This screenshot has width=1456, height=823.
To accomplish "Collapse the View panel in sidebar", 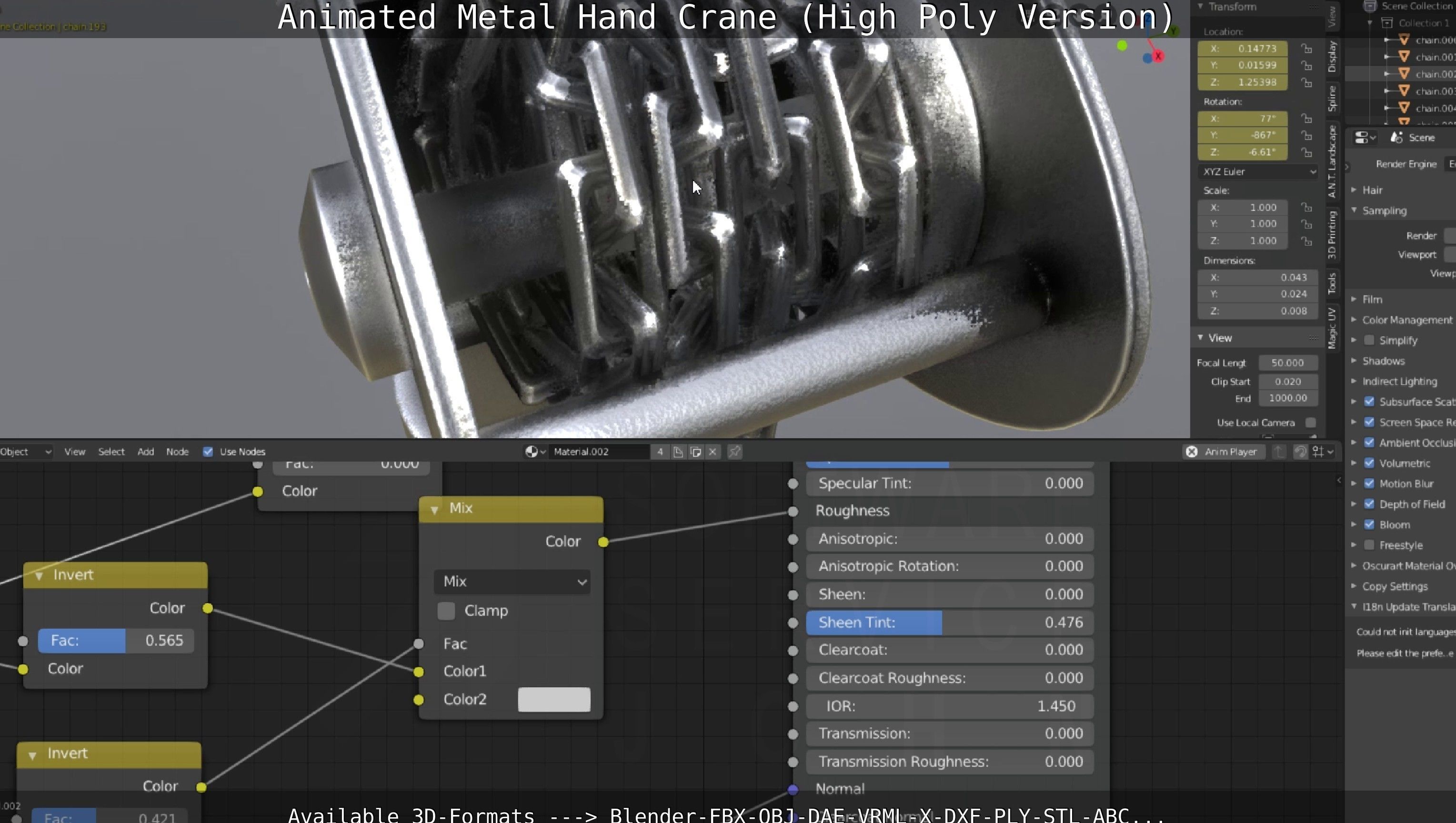I will 1200,338.
